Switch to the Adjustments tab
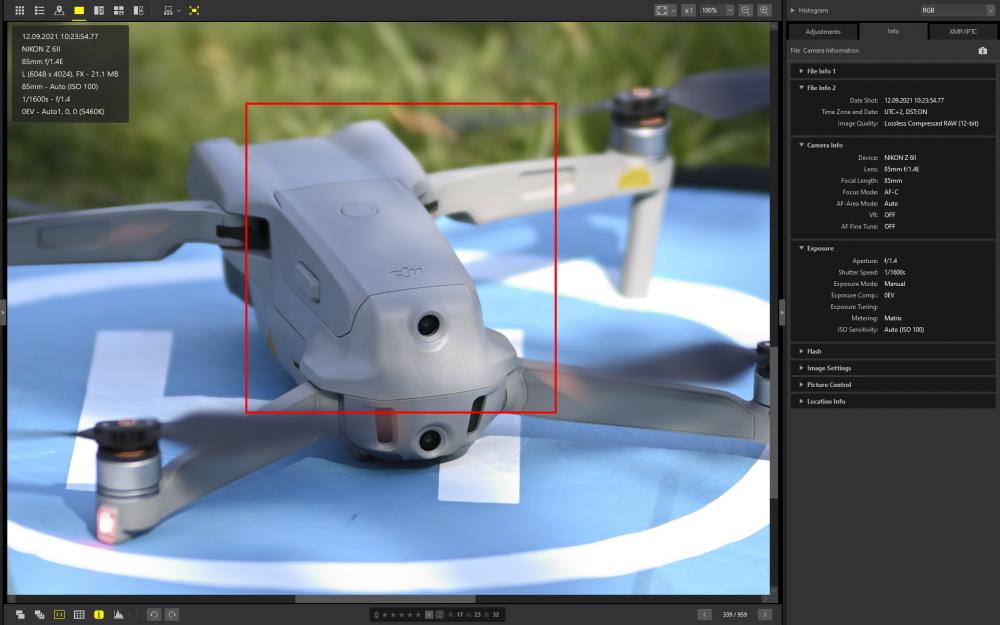 coord(823,31)
